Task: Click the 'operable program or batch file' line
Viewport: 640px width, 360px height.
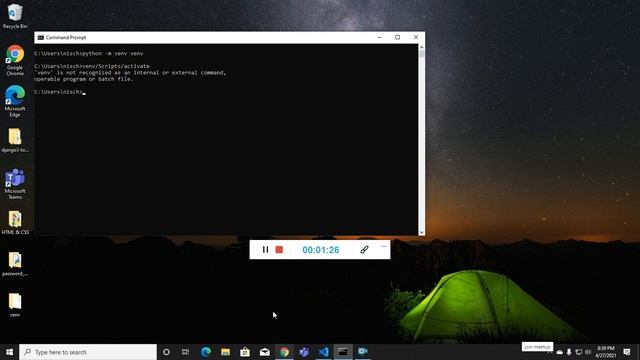Action: (x=84, y=79)
